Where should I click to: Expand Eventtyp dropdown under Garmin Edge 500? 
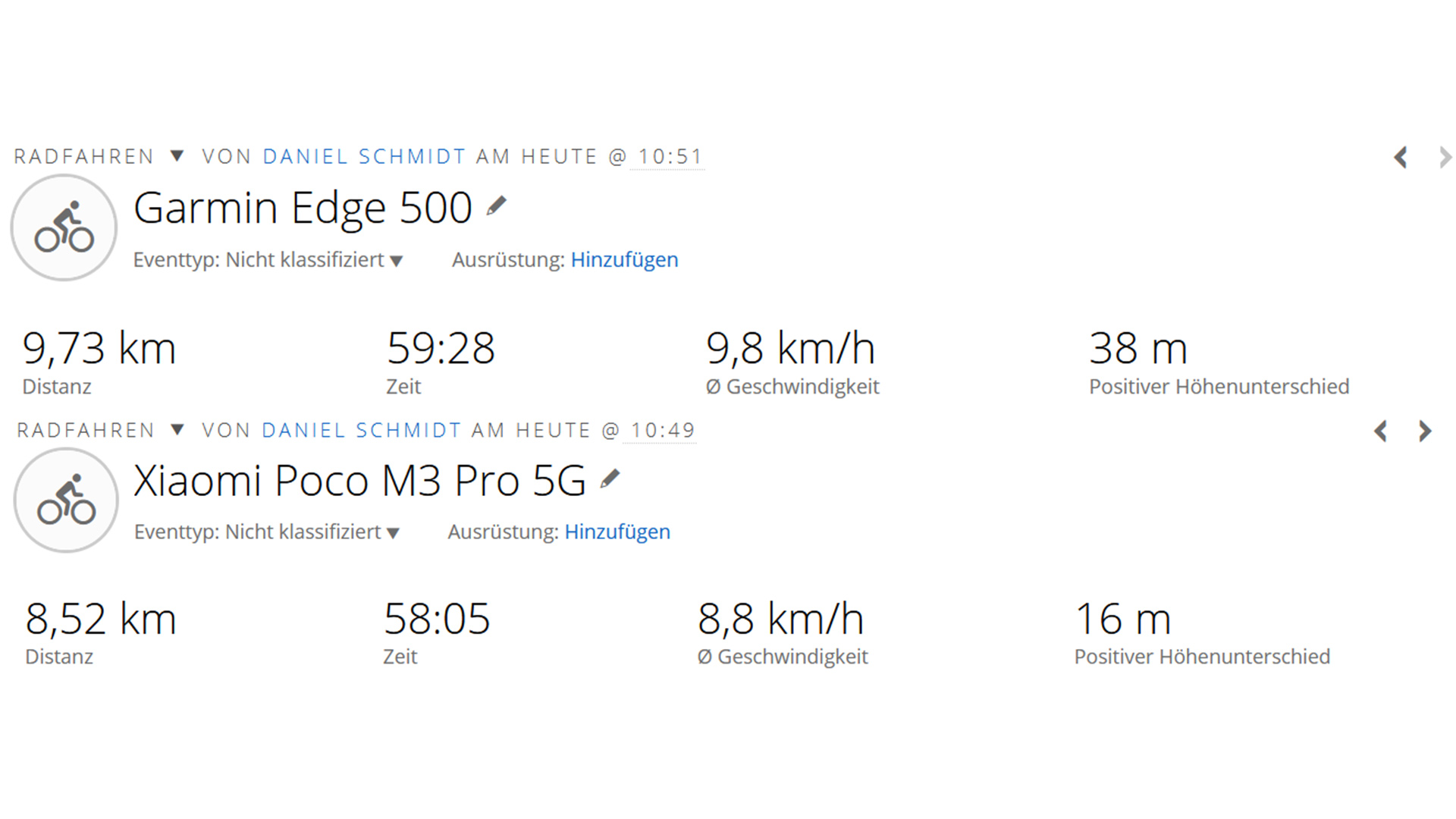(396, 261)
